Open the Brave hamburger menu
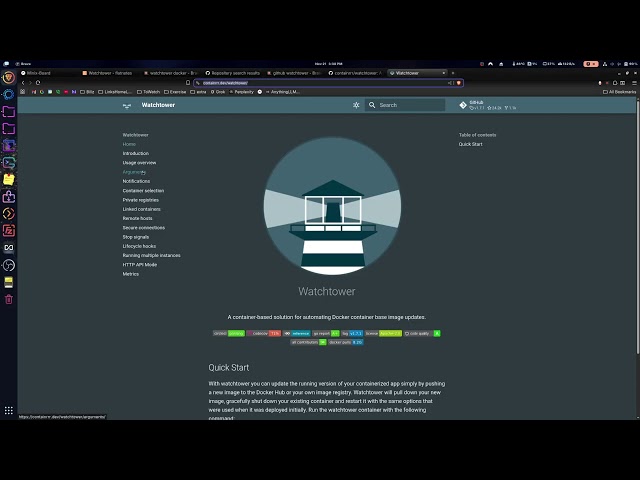 tap(634, 83)
